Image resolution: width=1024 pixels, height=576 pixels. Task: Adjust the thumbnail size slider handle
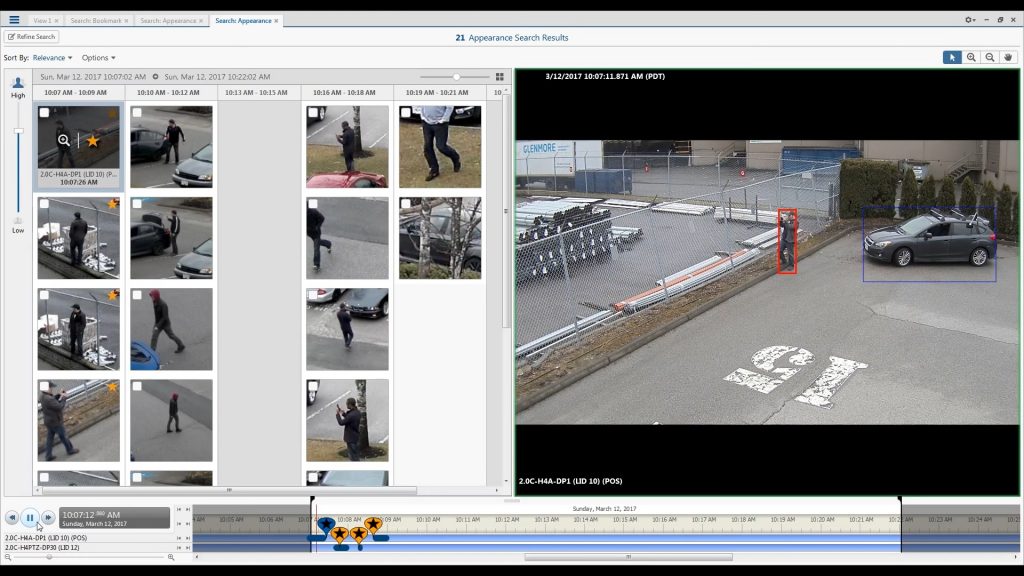456,77
